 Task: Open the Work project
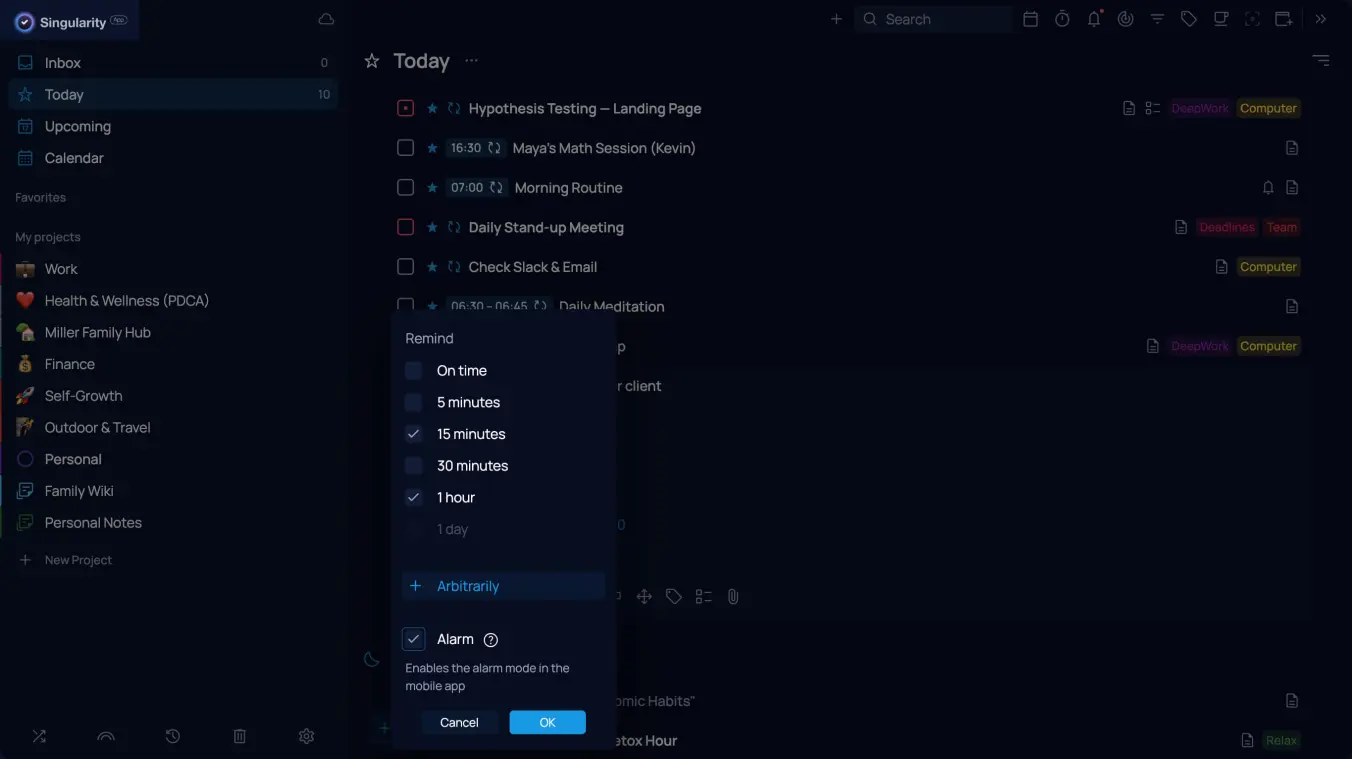click(173, 269)
